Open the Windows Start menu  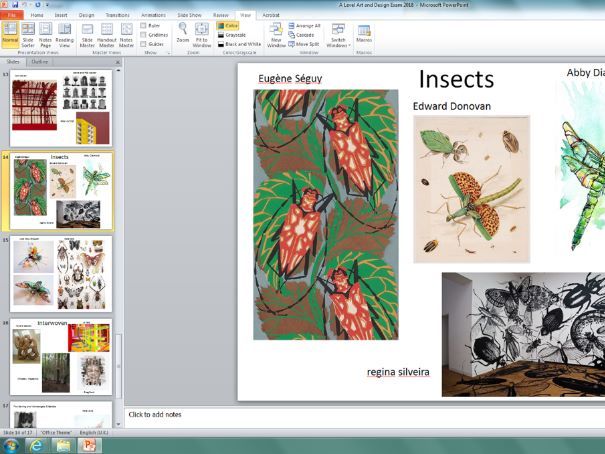click(x=10, y=446)
